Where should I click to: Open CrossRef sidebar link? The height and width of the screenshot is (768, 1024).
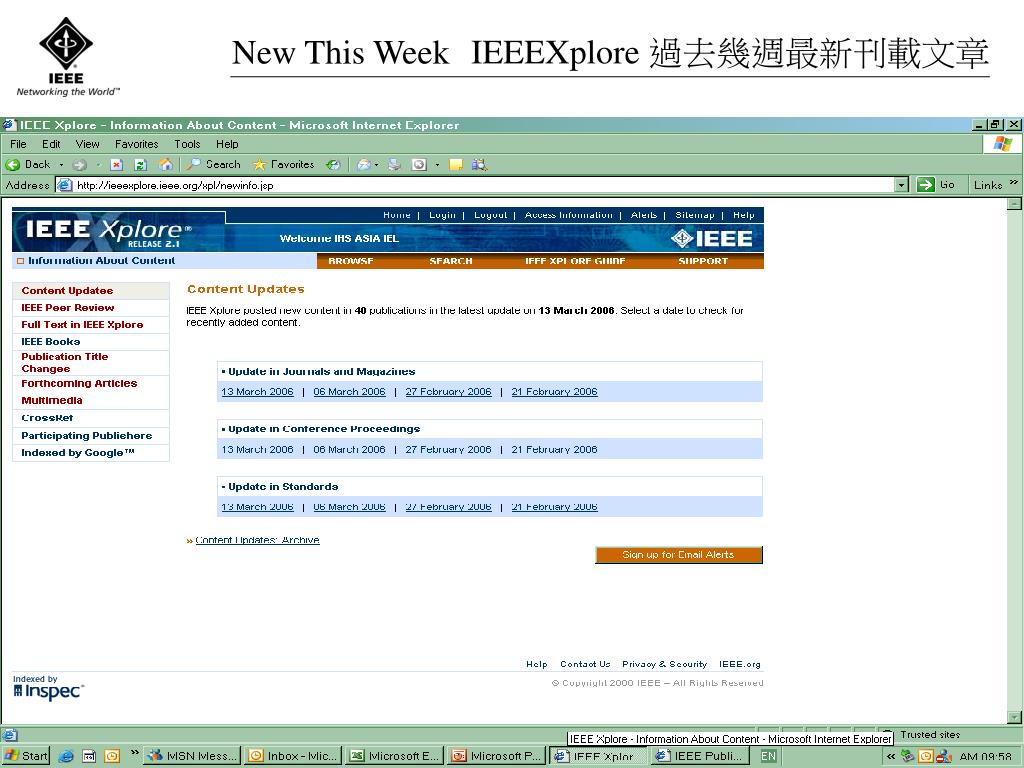[47, 418]
